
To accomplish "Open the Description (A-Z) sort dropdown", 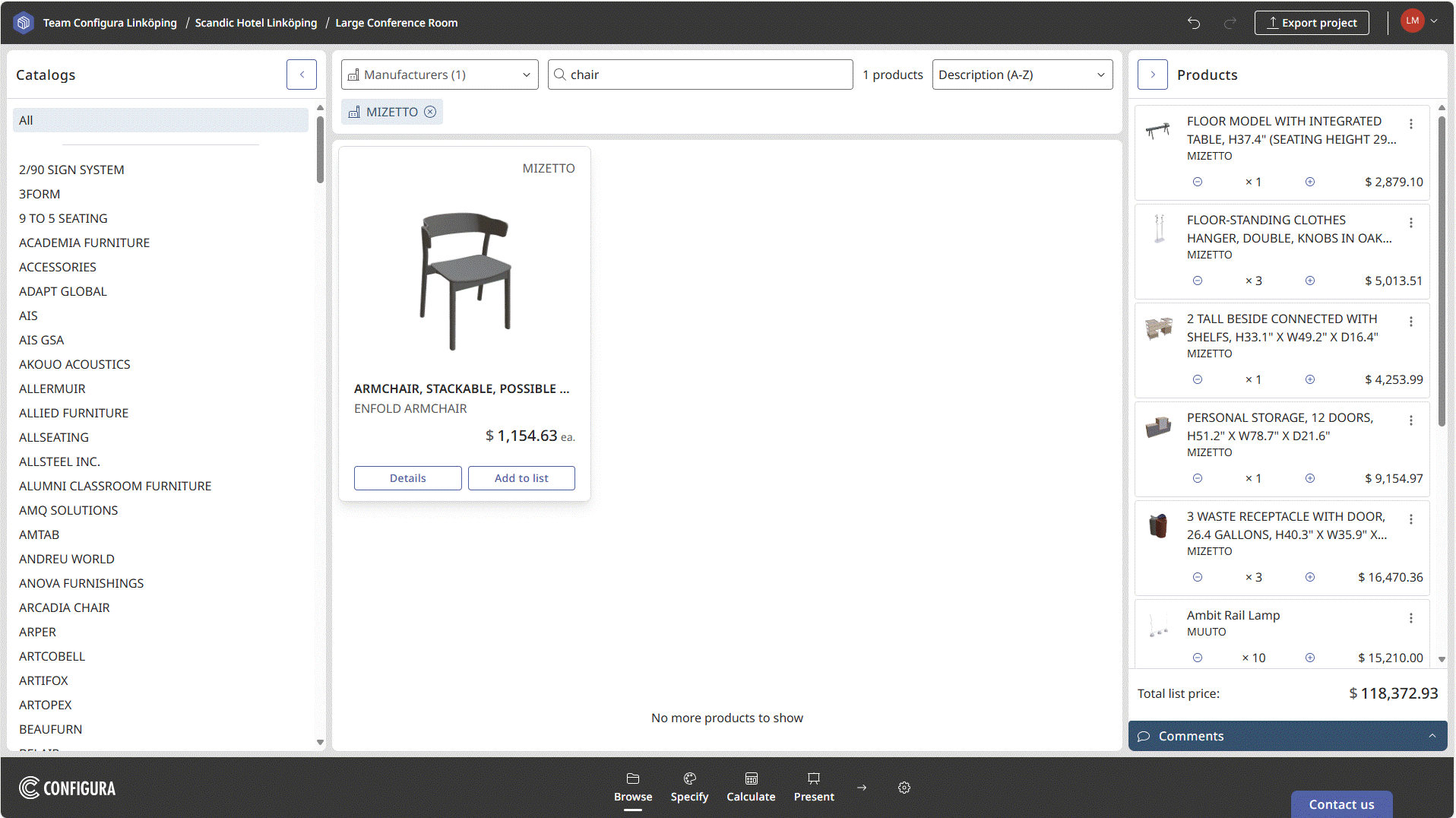I will click(x=1023, y=75).
